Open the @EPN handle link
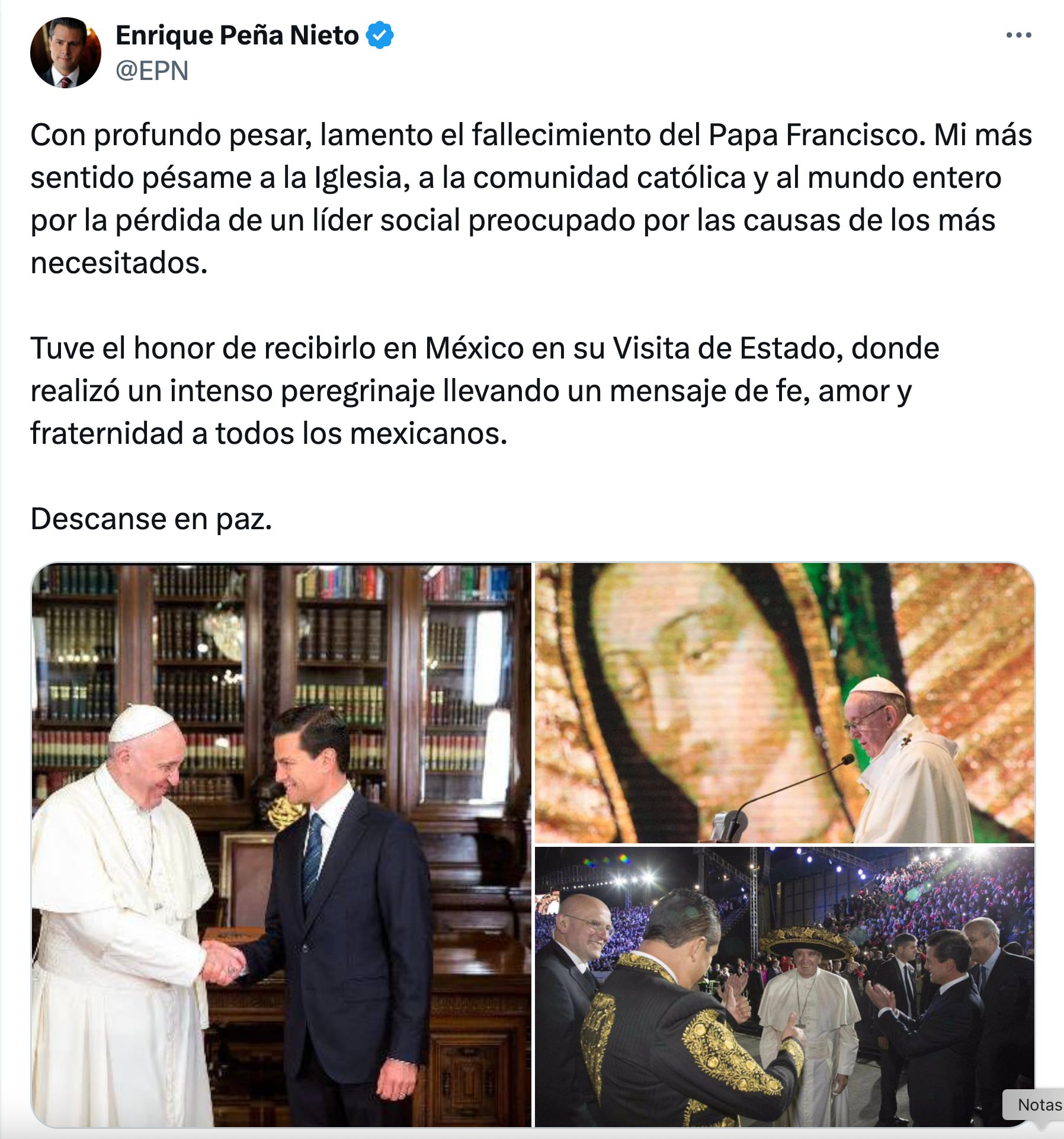 [152, 71]
